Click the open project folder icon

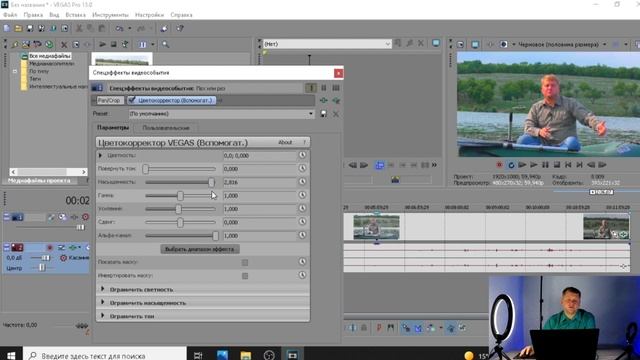click(18, 28)
